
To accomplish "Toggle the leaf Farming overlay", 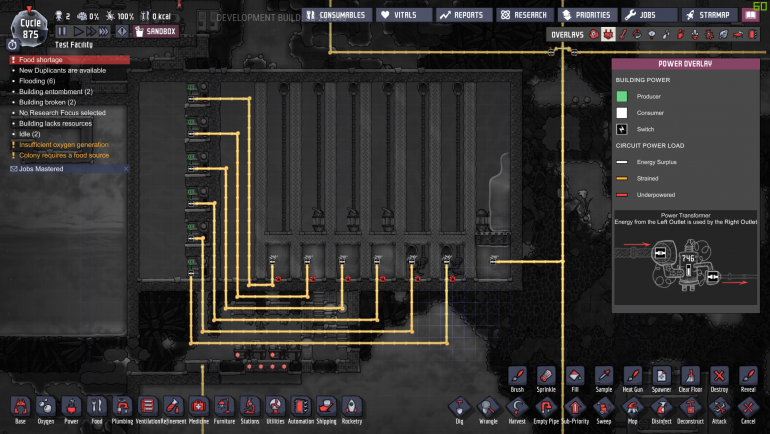I will click(x=723, y=34).
